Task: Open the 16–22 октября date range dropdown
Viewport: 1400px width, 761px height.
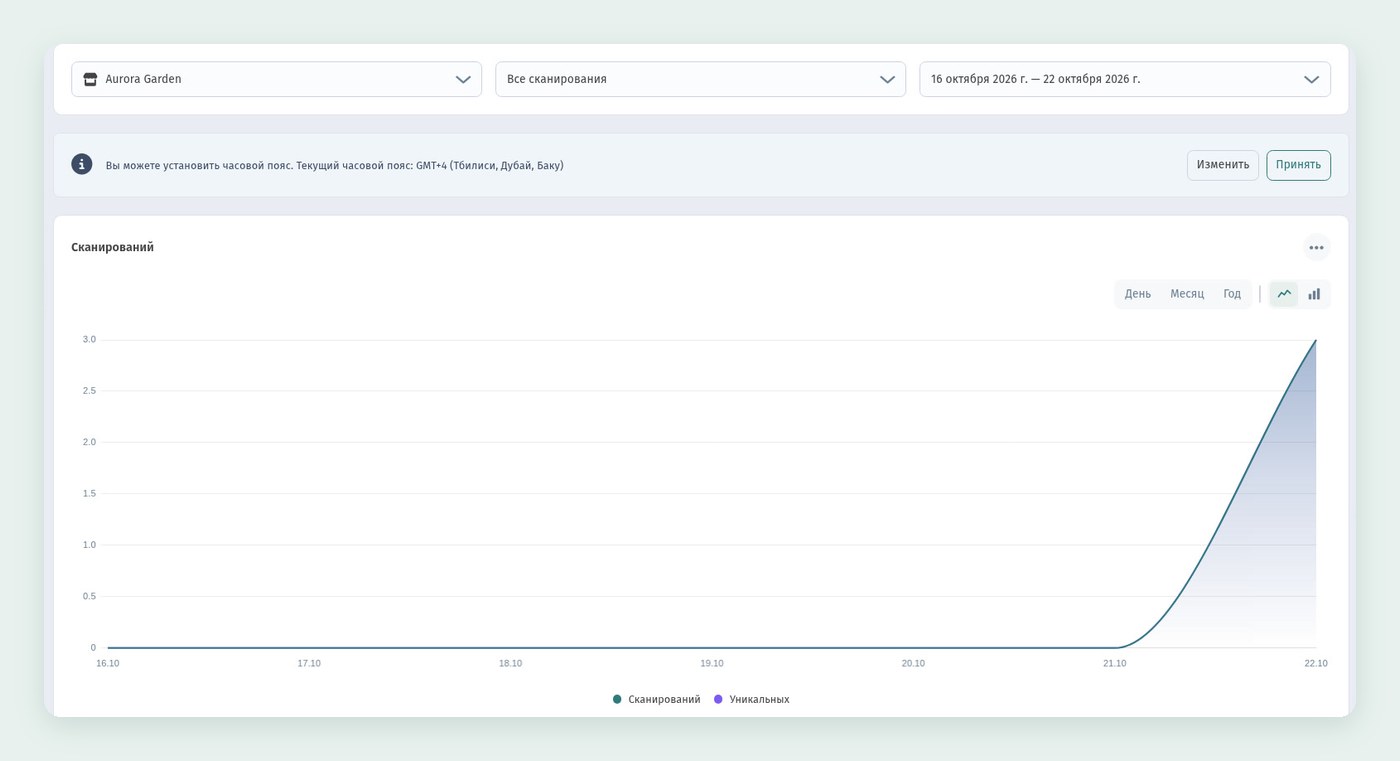Action: [x=1125, y=79]
